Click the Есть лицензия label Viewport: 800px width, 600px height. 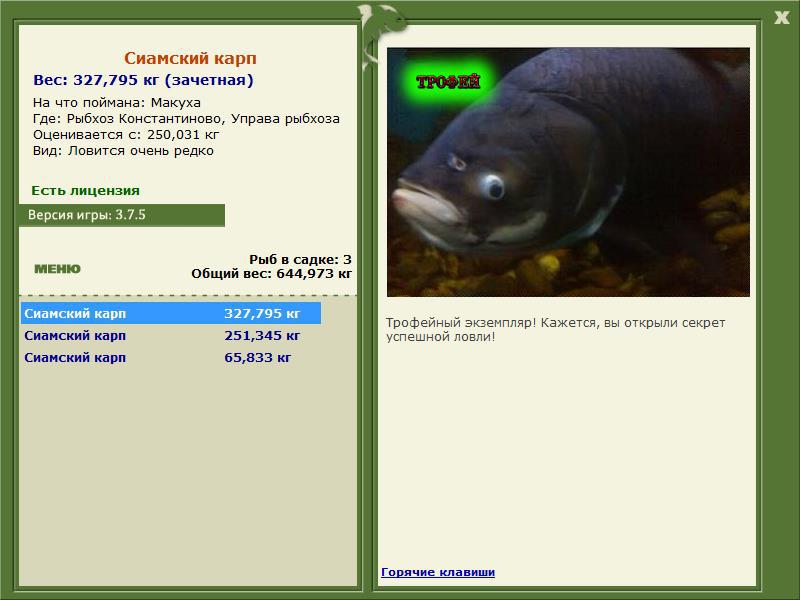[86, 190]
